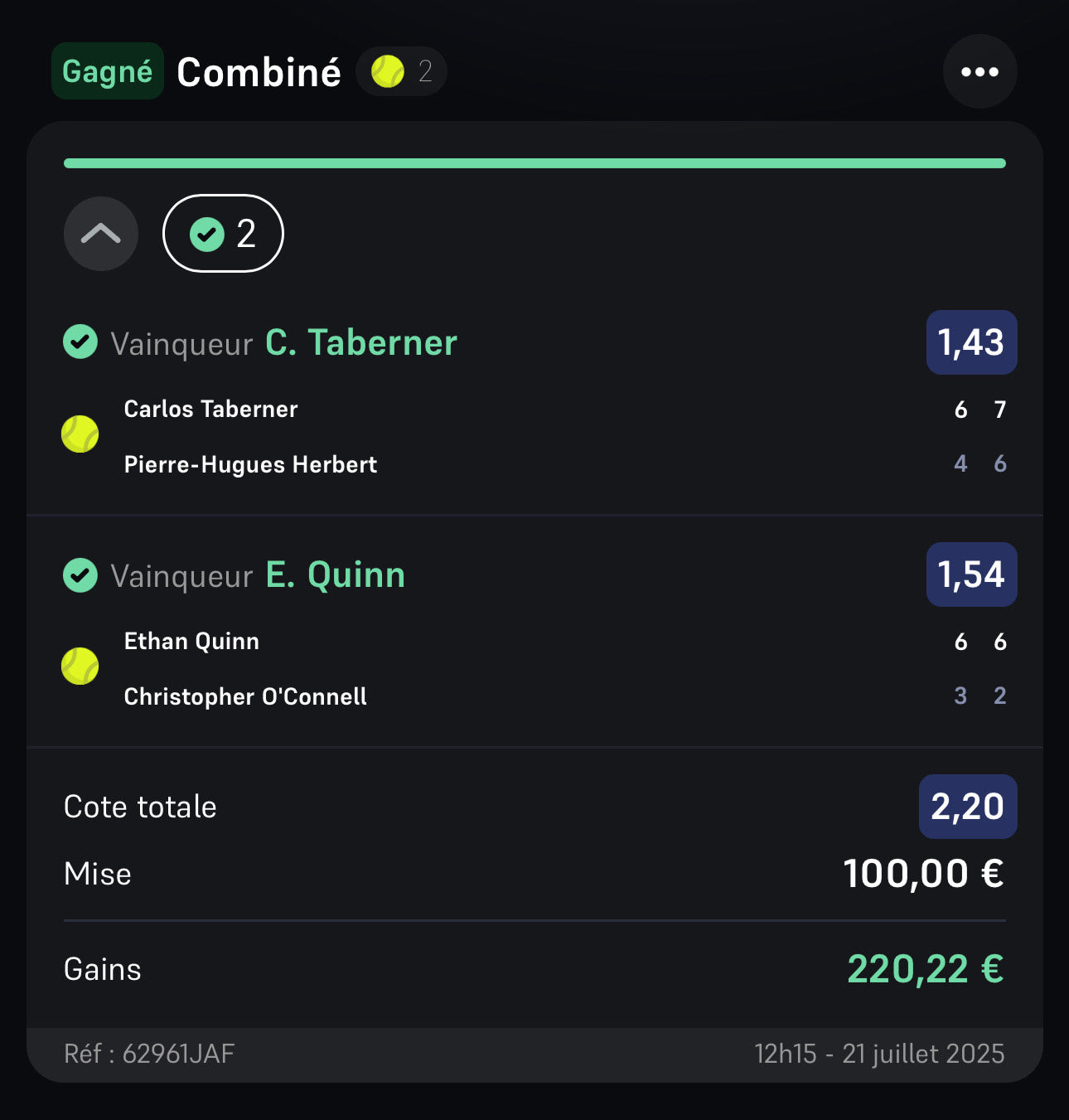Select the Ethan Quinn player name

[x=191, y=641]
